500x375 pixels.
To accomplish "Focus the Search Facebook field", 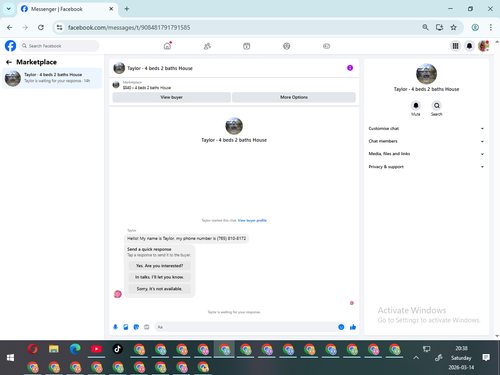I will tap(59, 46).
